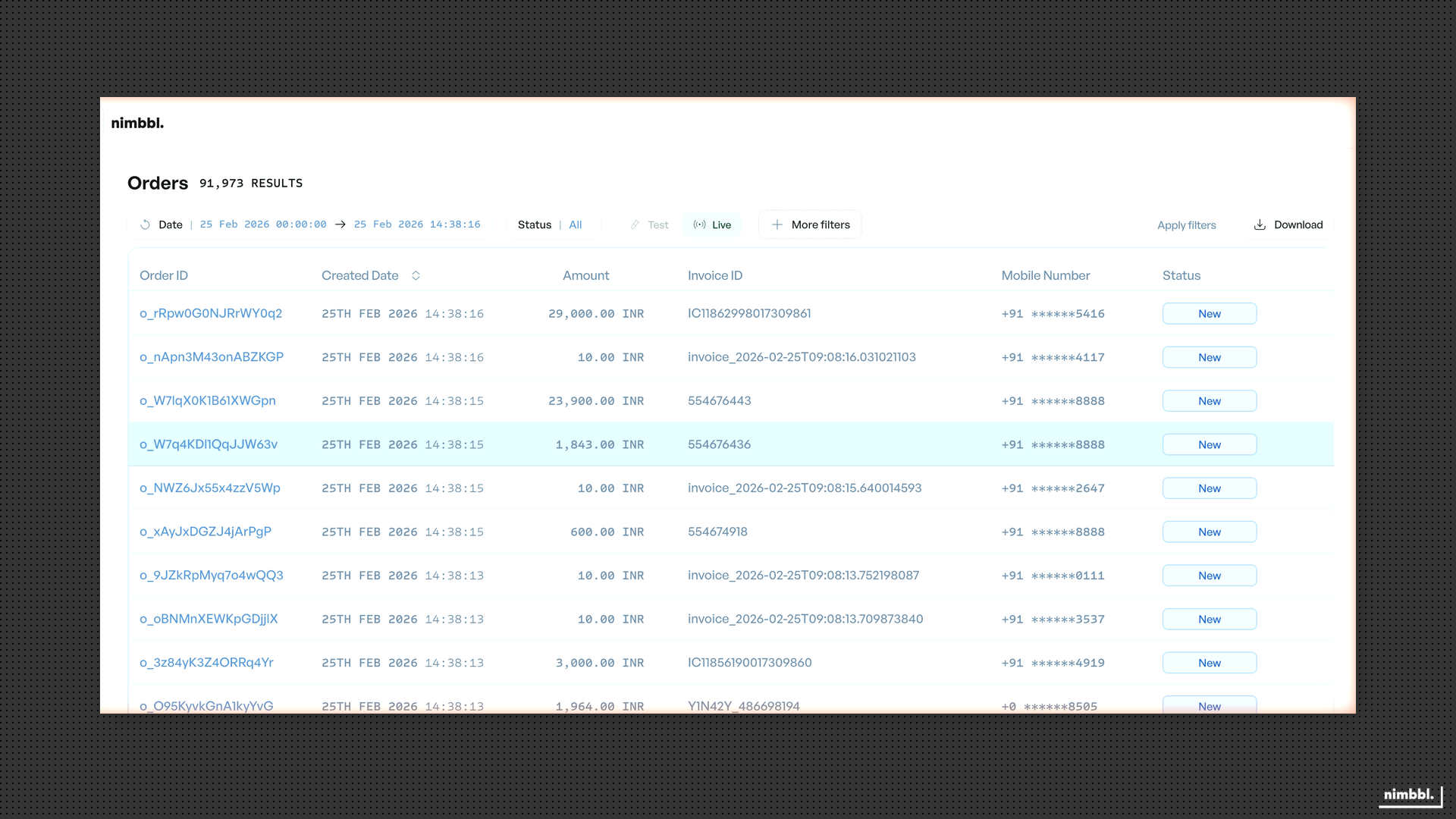Click the Apply filters link
The width and height of the screenshot is (1456, 819).
click(x=1186, y=224)
